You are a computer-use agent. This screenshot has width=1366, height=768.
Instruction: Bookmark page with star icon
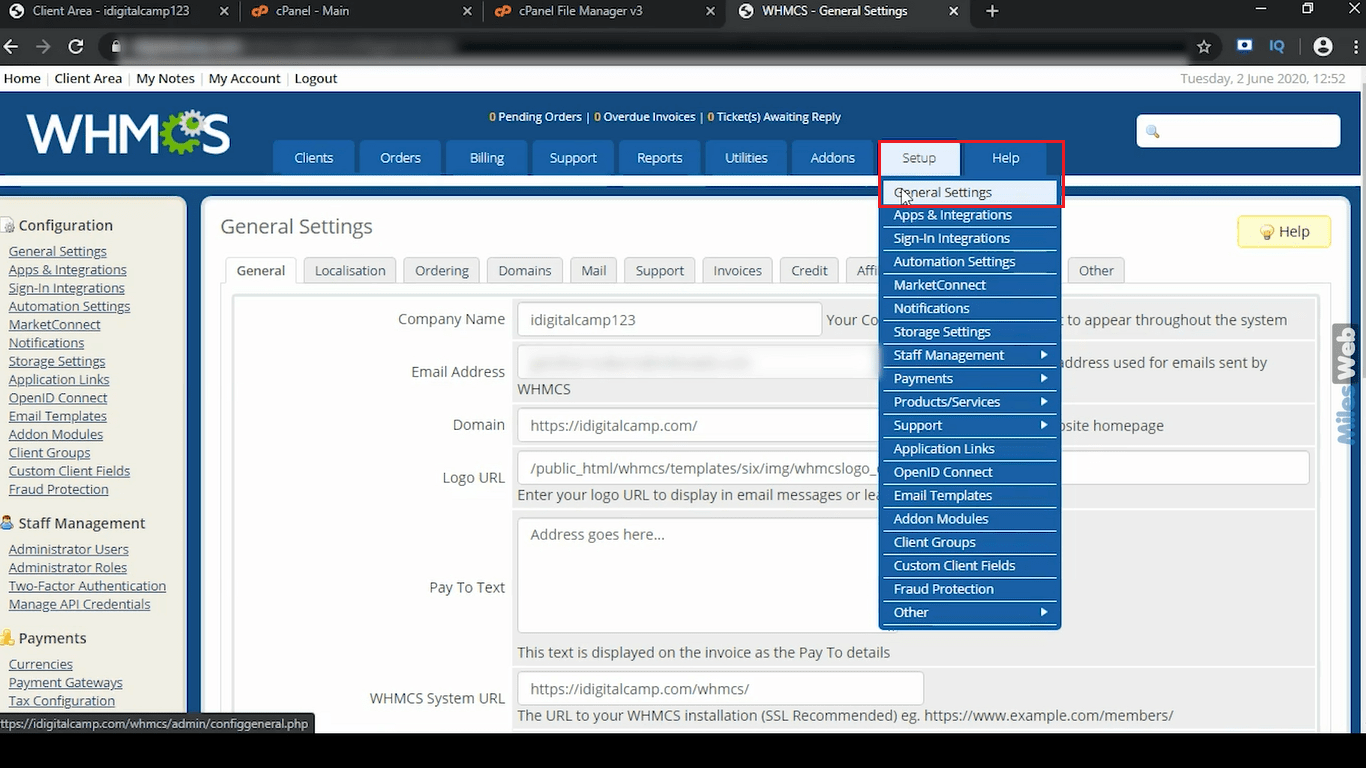[1204, 47]
